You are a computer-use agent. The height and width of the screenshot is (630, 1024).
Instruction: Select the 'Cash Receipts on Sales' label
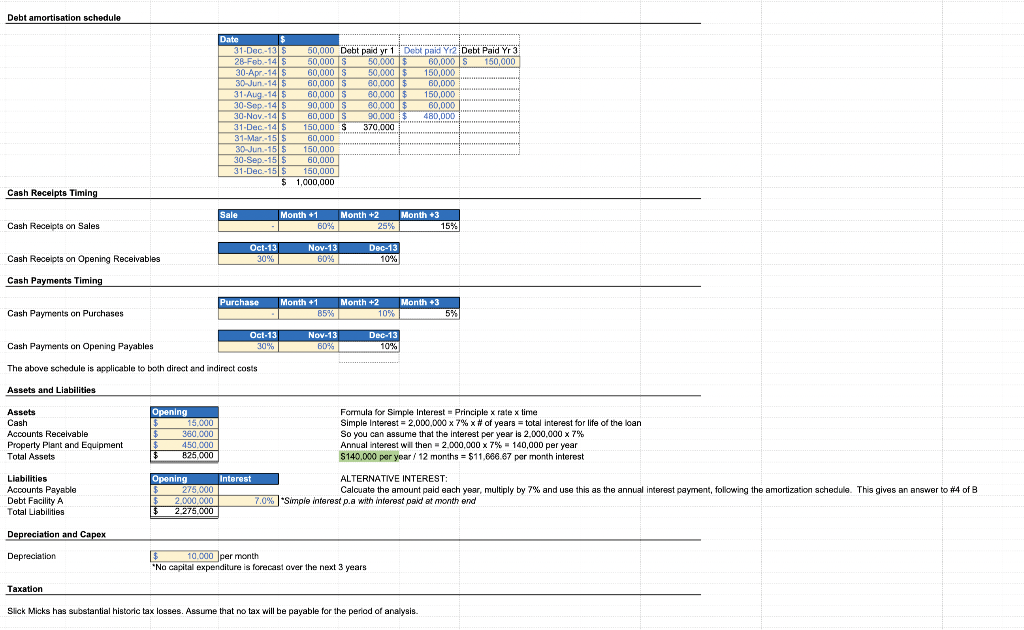click(54, 226)
